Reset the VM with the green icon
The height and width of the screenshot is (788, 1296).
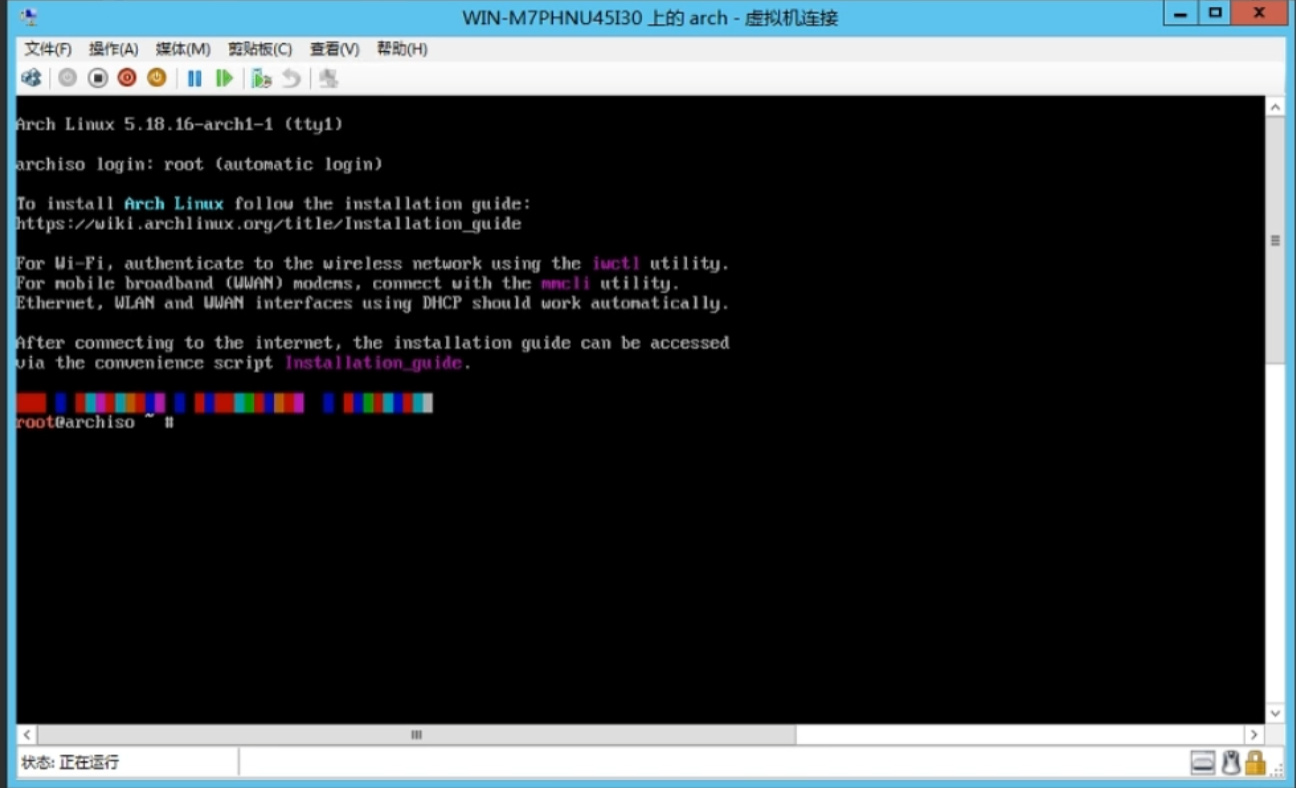point(224,78)
